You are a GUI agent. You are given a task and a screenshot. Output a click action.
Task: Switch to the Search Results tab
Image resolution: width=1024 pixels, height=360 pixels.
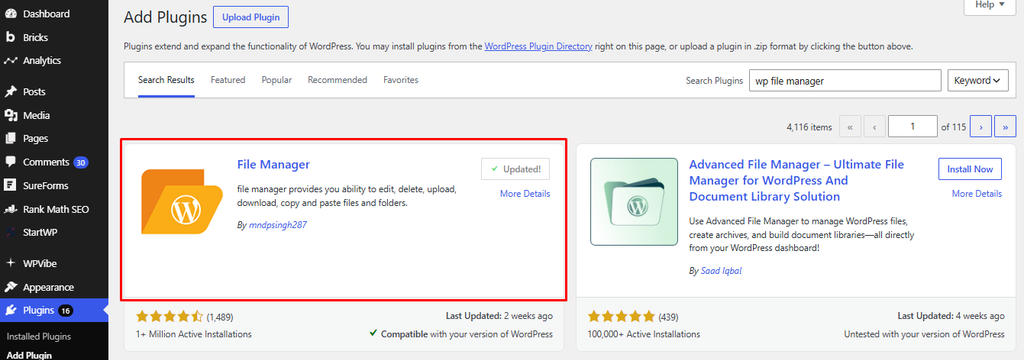pos(166,80)
